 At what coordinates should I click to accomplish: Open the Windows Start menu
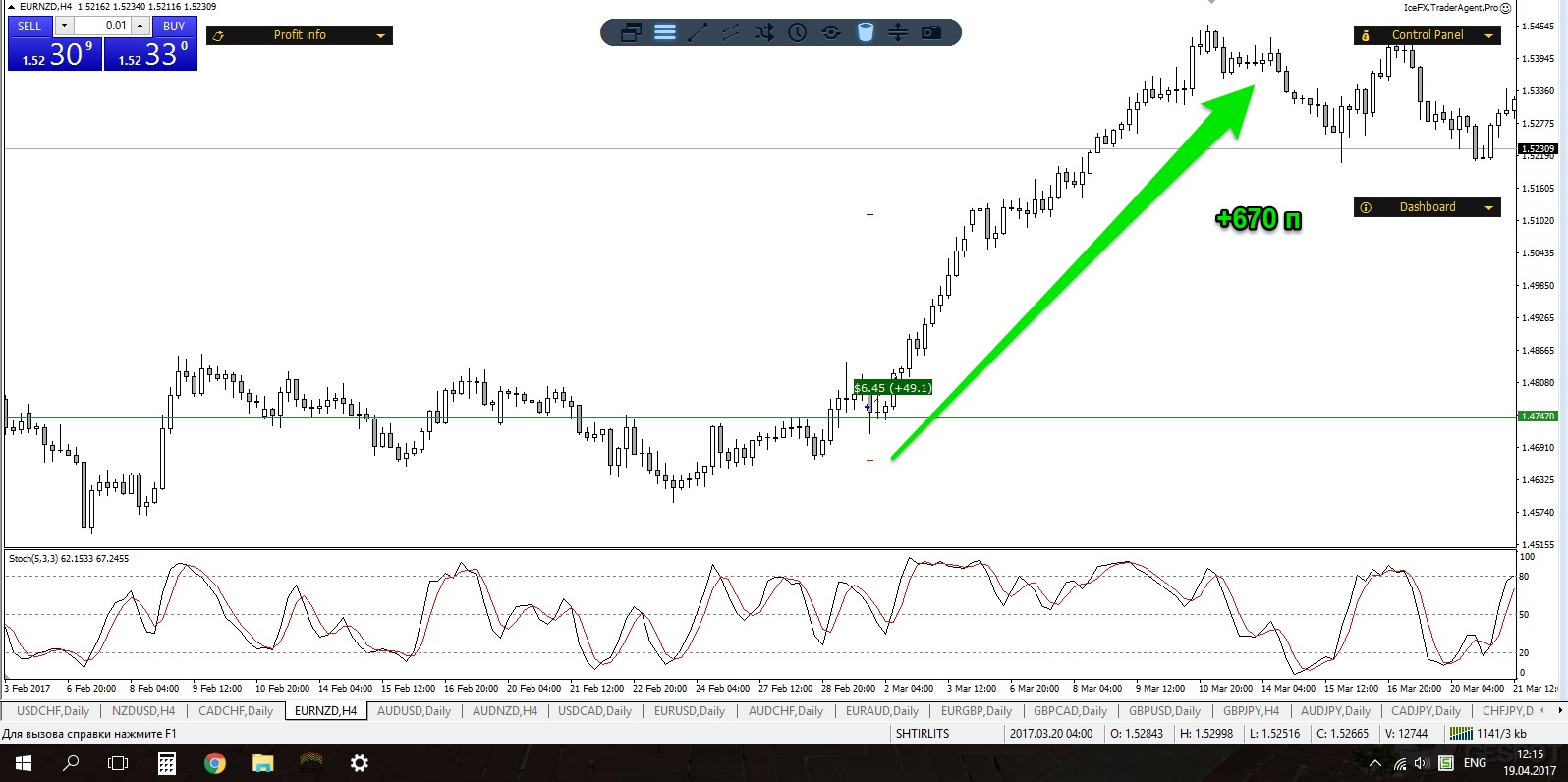[24, 763]
